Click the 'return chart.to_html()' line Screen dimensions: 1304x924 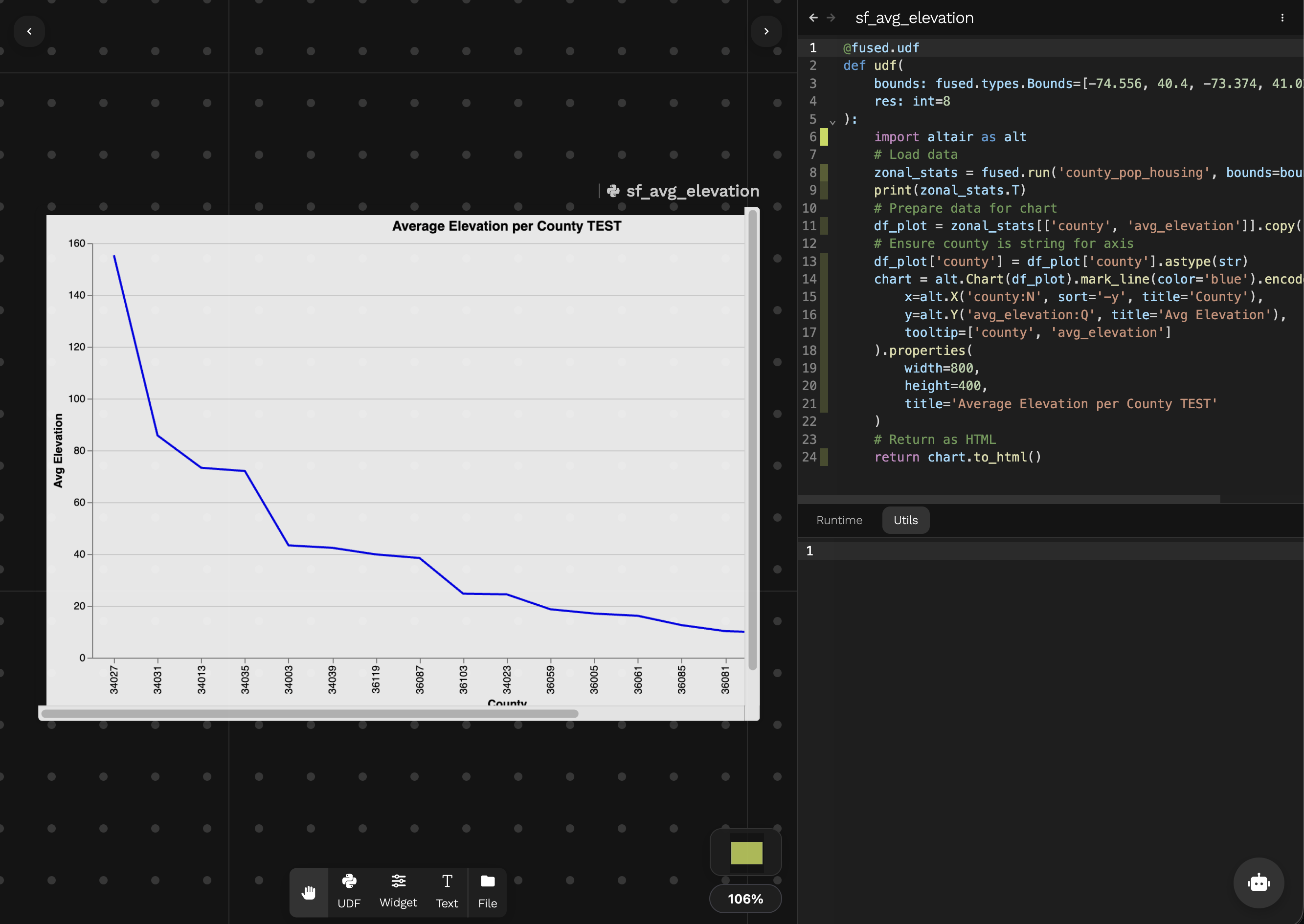[957, 457]
